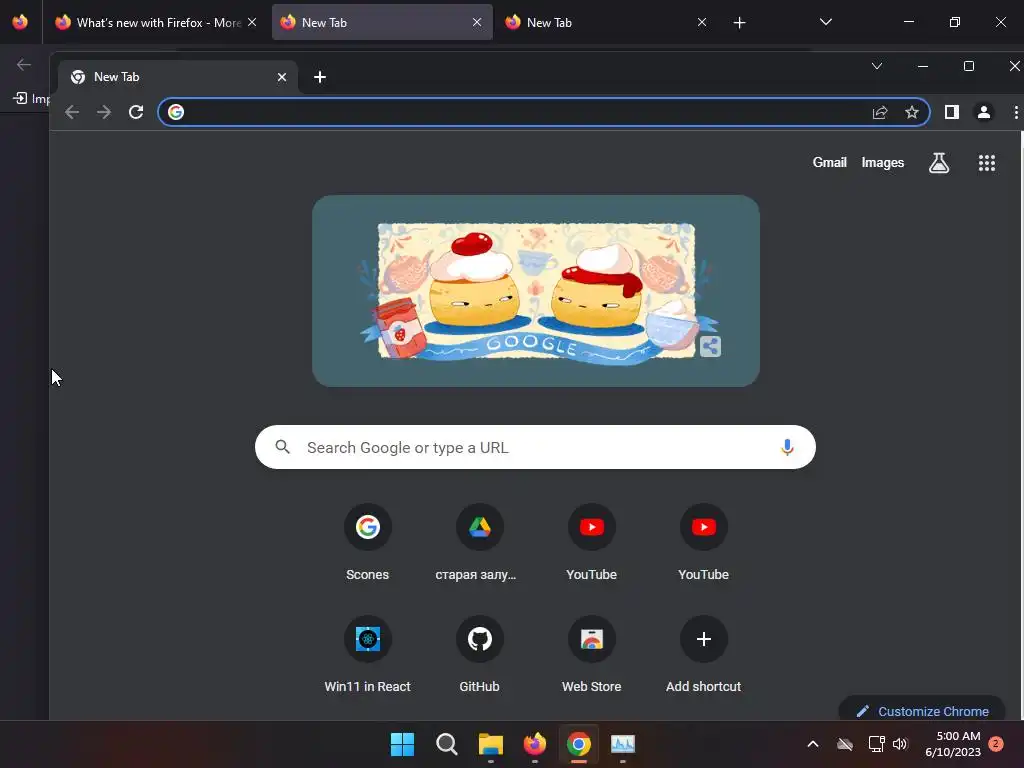Click the Chrome taskbar icon

click(x=579, y=744)
